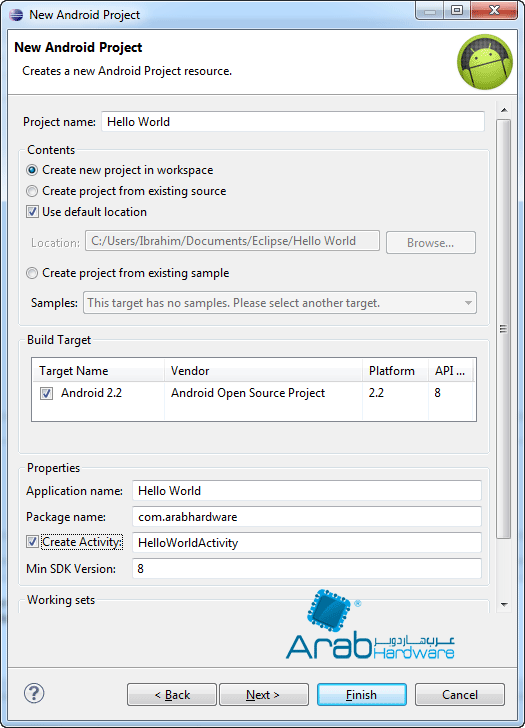Image resolution: width=525 pixels, height=728 pixels.
Task: Click the Eclipse icon in title bar
Action: (x=16, y=15)
